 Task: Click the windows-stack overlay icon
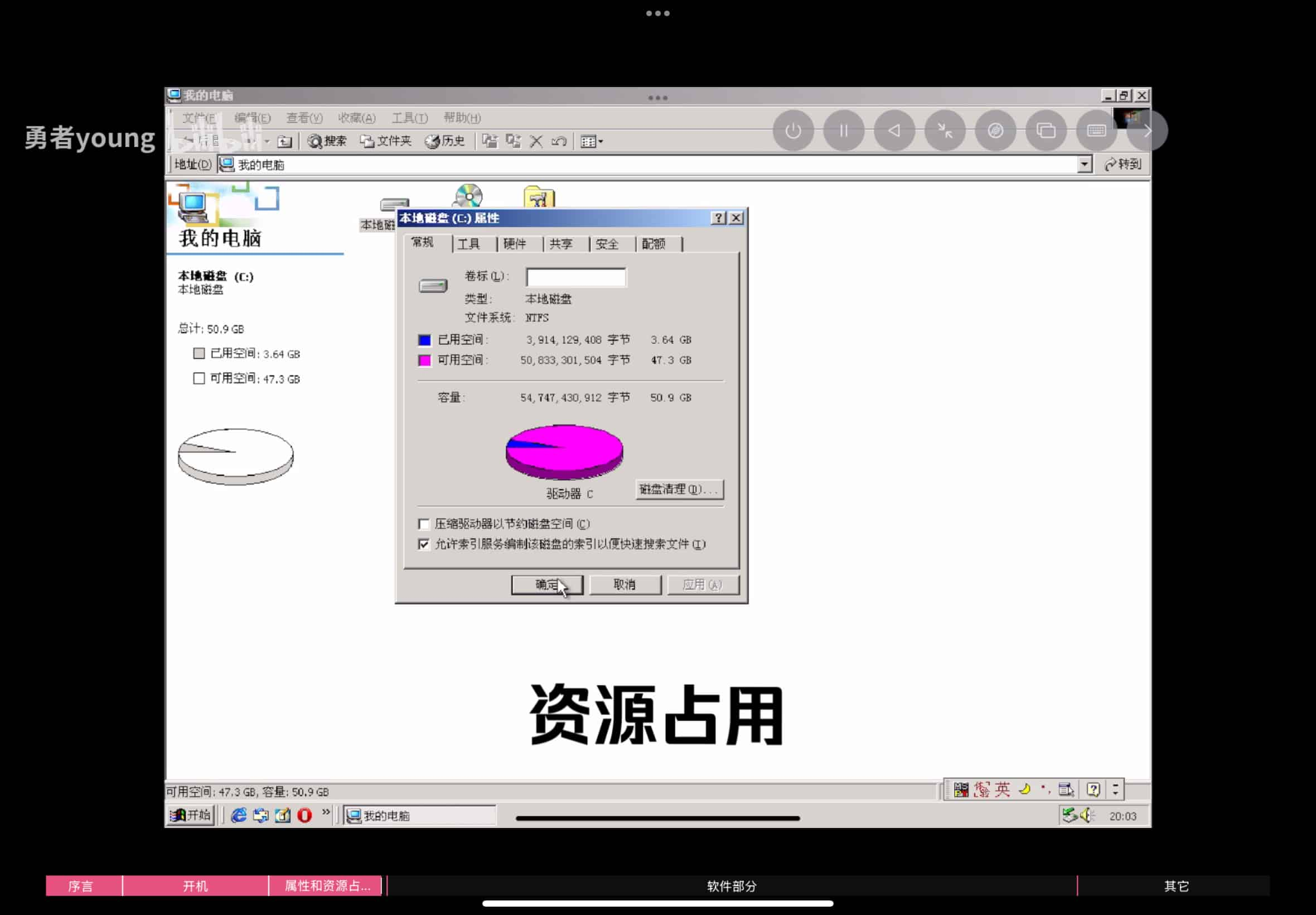click(x=1046, y=131)
